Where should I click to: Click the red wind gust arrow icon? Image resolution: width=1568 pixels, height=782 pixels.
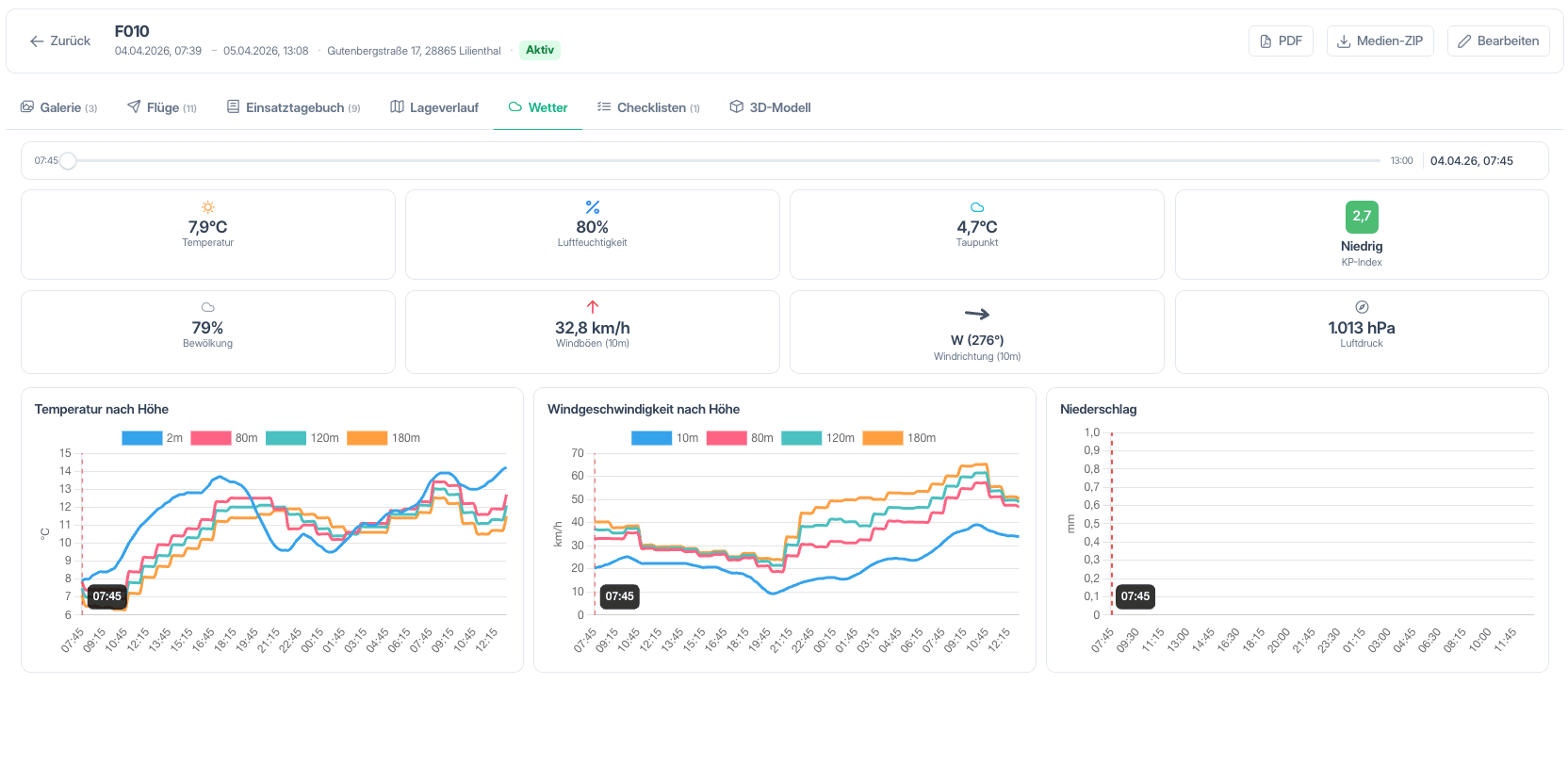pos(593,307)
